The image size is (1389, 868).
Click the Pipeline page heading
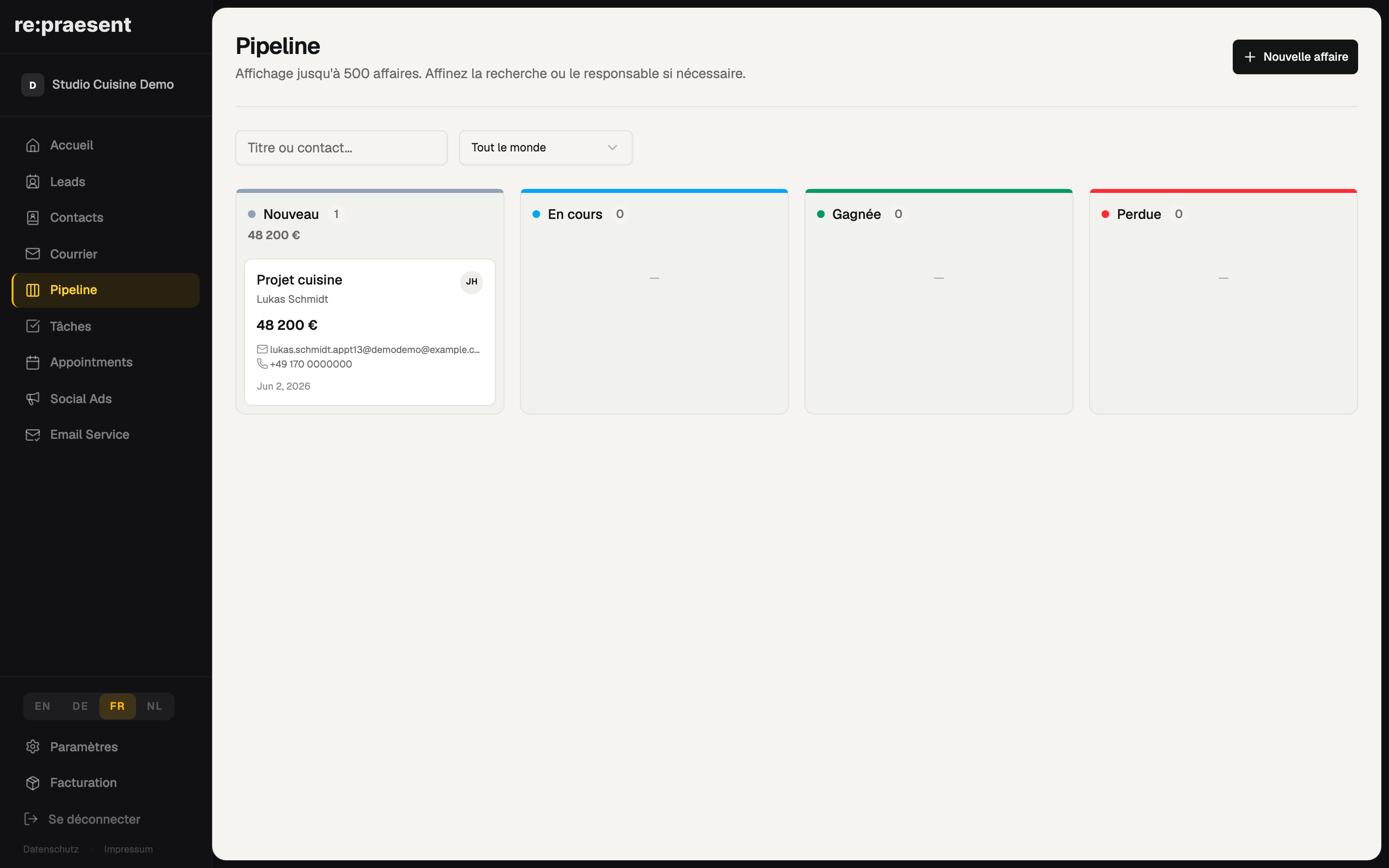coord(278,46)
